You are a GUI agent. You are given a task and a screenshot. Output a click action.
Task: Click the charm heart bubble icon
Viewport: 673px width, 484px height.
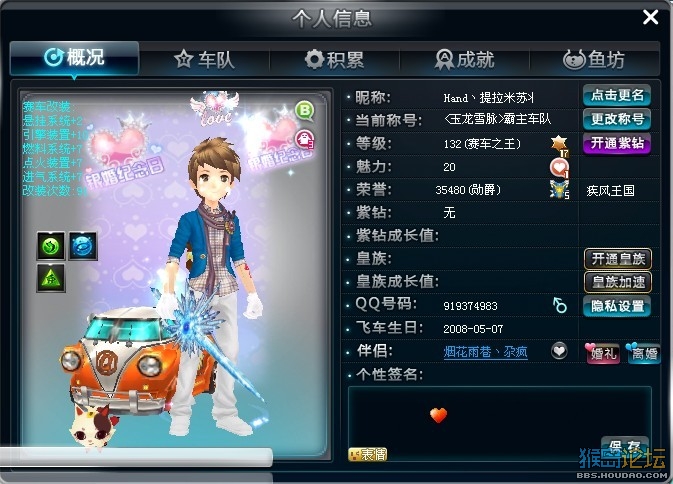click(559, 168)
